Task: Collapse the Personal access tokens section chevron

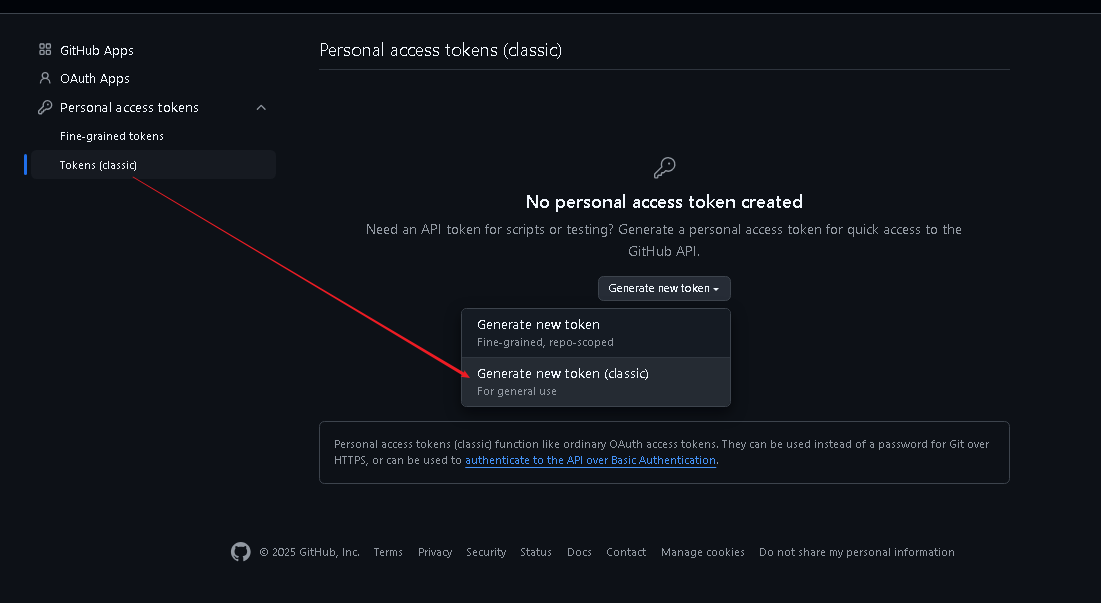Action: [261, 107]
